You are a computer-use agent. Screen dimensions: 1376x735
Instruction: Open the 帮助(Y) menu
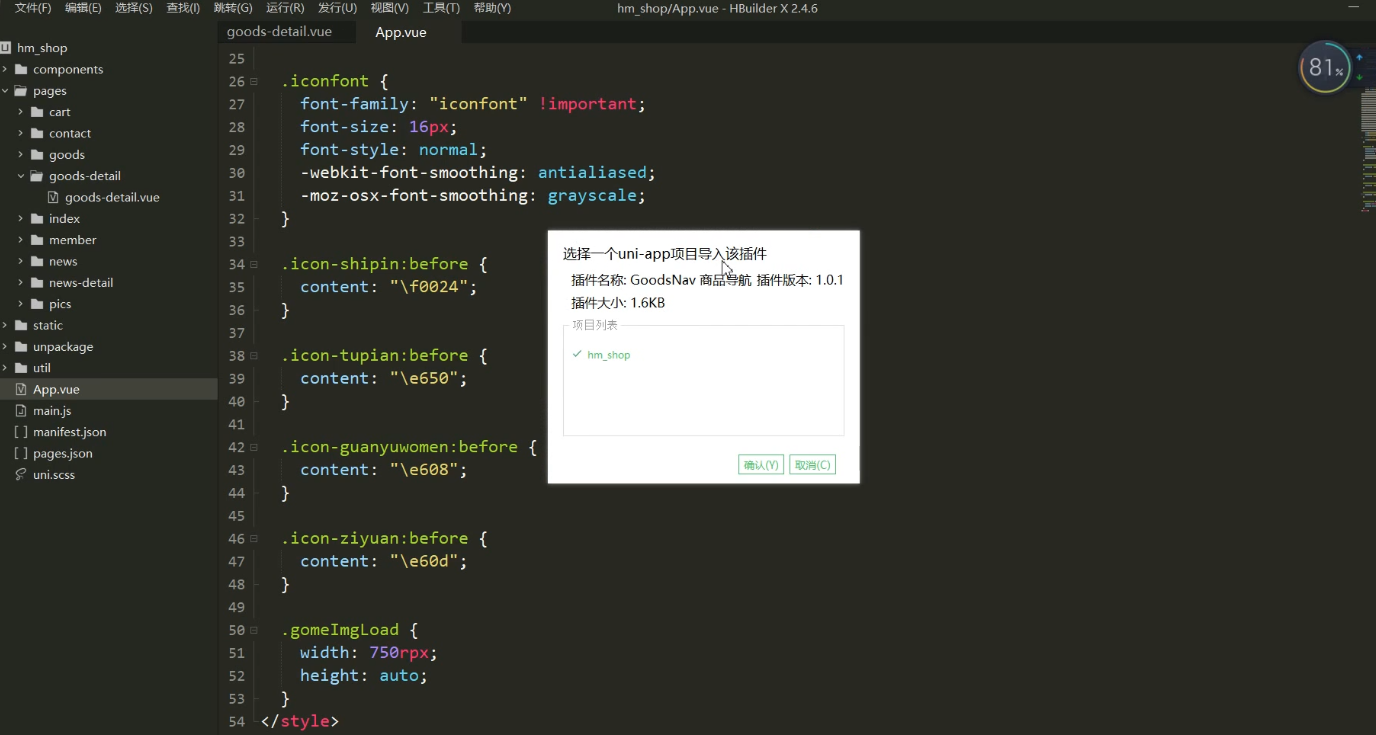click(x=492, y=8)
